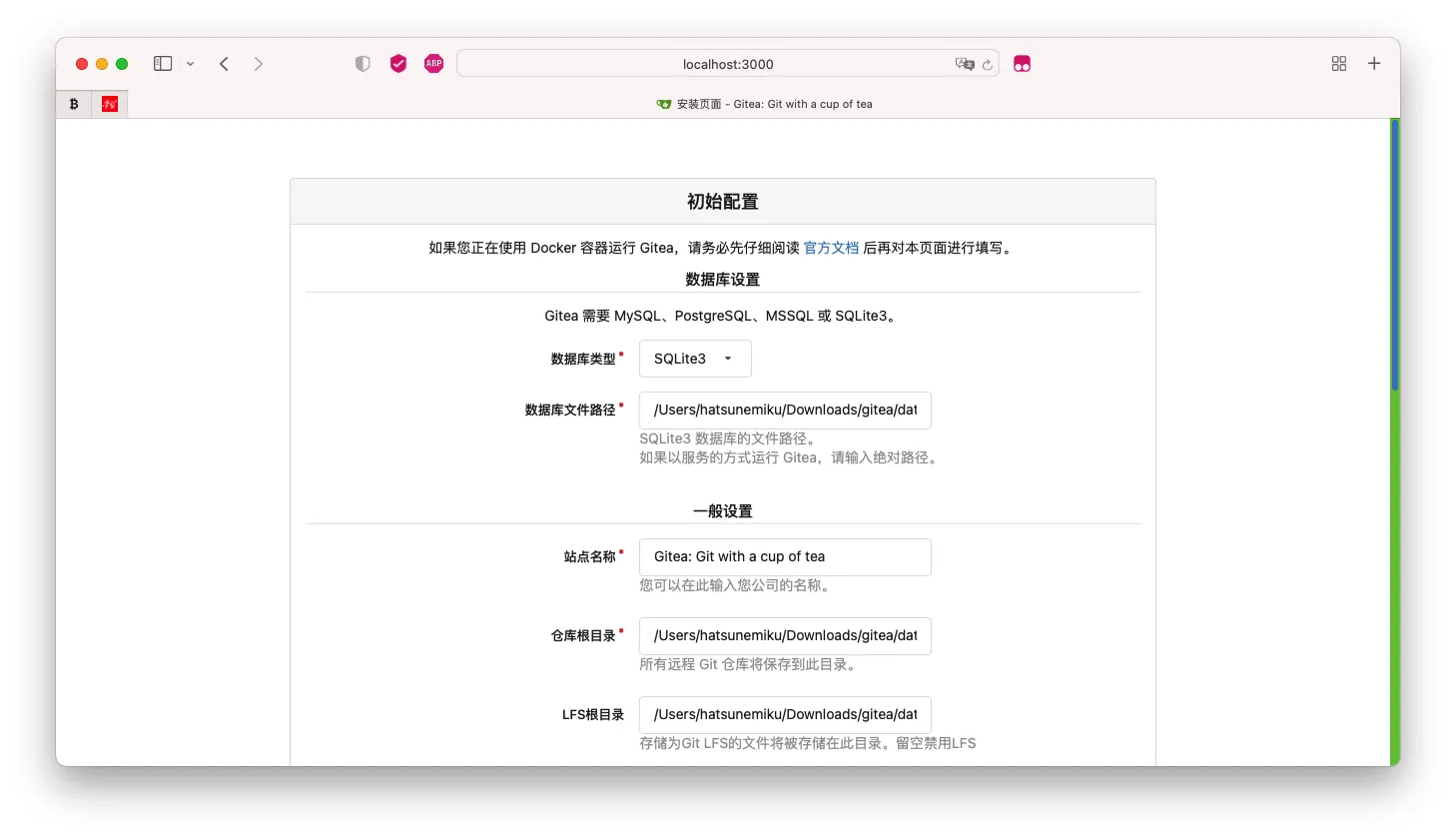1456x840 pixels.
Task: Show the tab overview grid
Action: click(1339, 64)
